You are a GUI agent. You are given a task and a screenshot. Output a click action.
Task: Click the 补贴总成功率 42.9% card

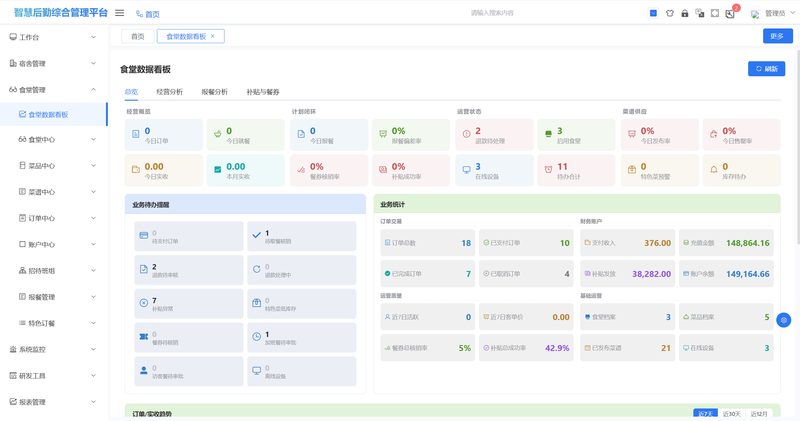526,348
